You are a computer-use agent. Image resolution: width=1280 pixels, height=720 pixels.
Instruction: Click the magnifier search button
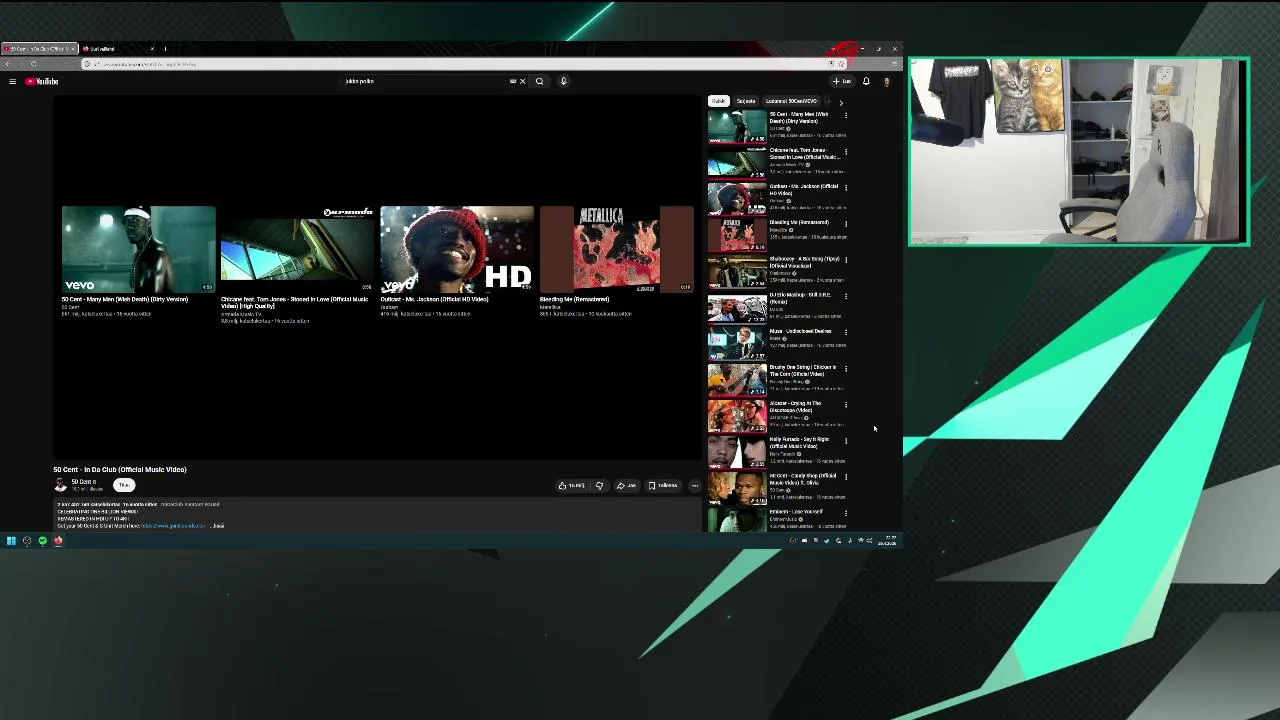pos(540,82)
